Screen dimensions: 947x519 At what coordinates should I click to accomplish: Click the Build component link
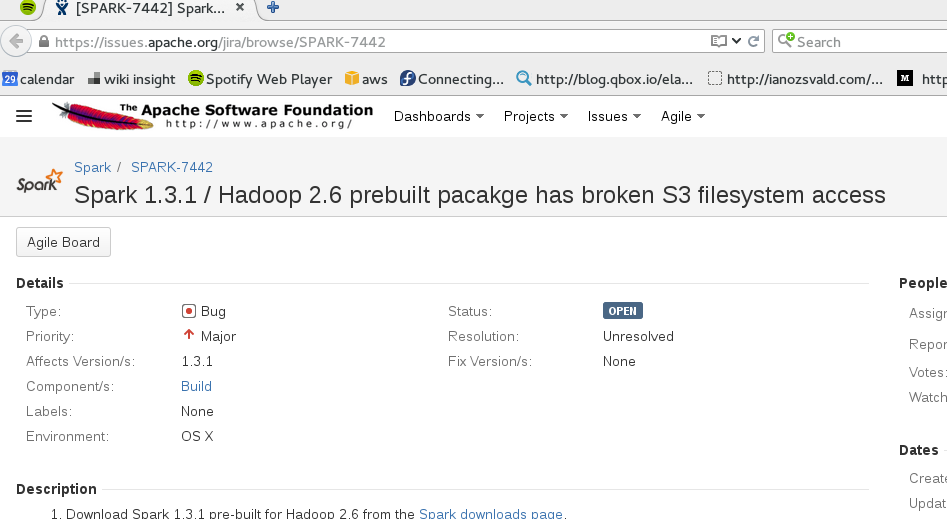[x=196, y=386]
